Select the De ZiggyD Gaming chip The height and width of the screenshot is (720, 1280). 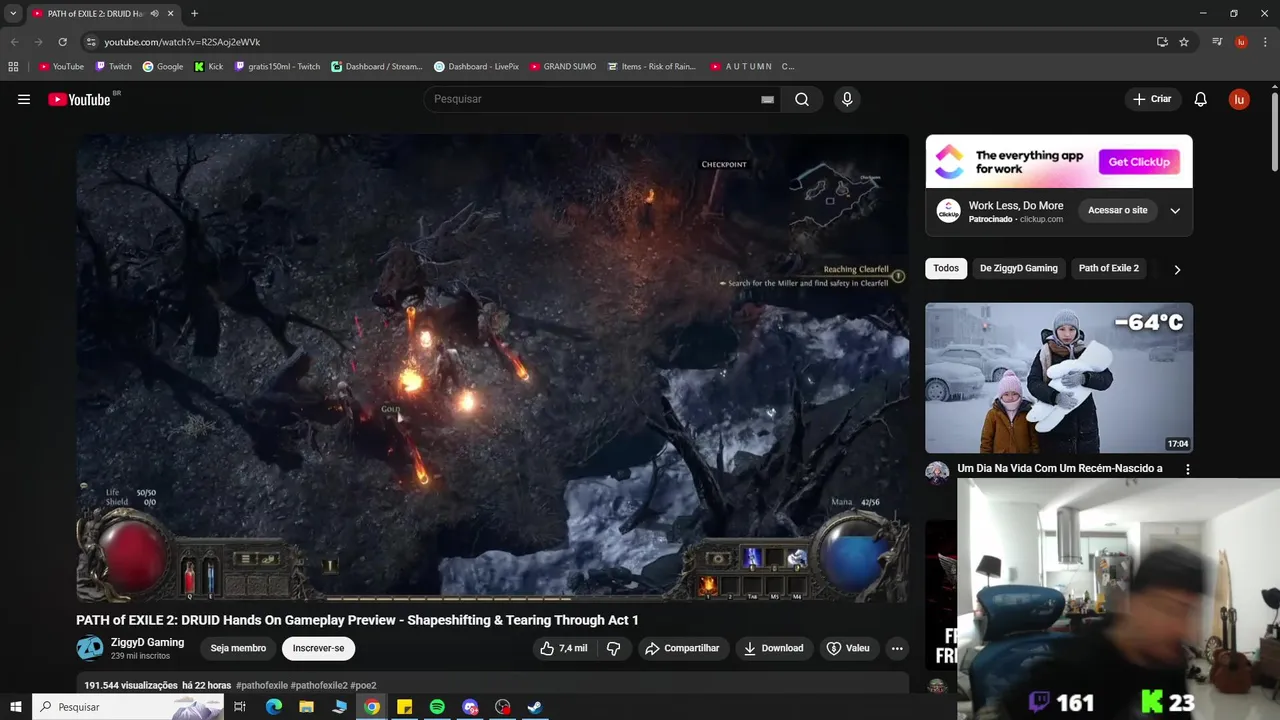pos(1018,268)
